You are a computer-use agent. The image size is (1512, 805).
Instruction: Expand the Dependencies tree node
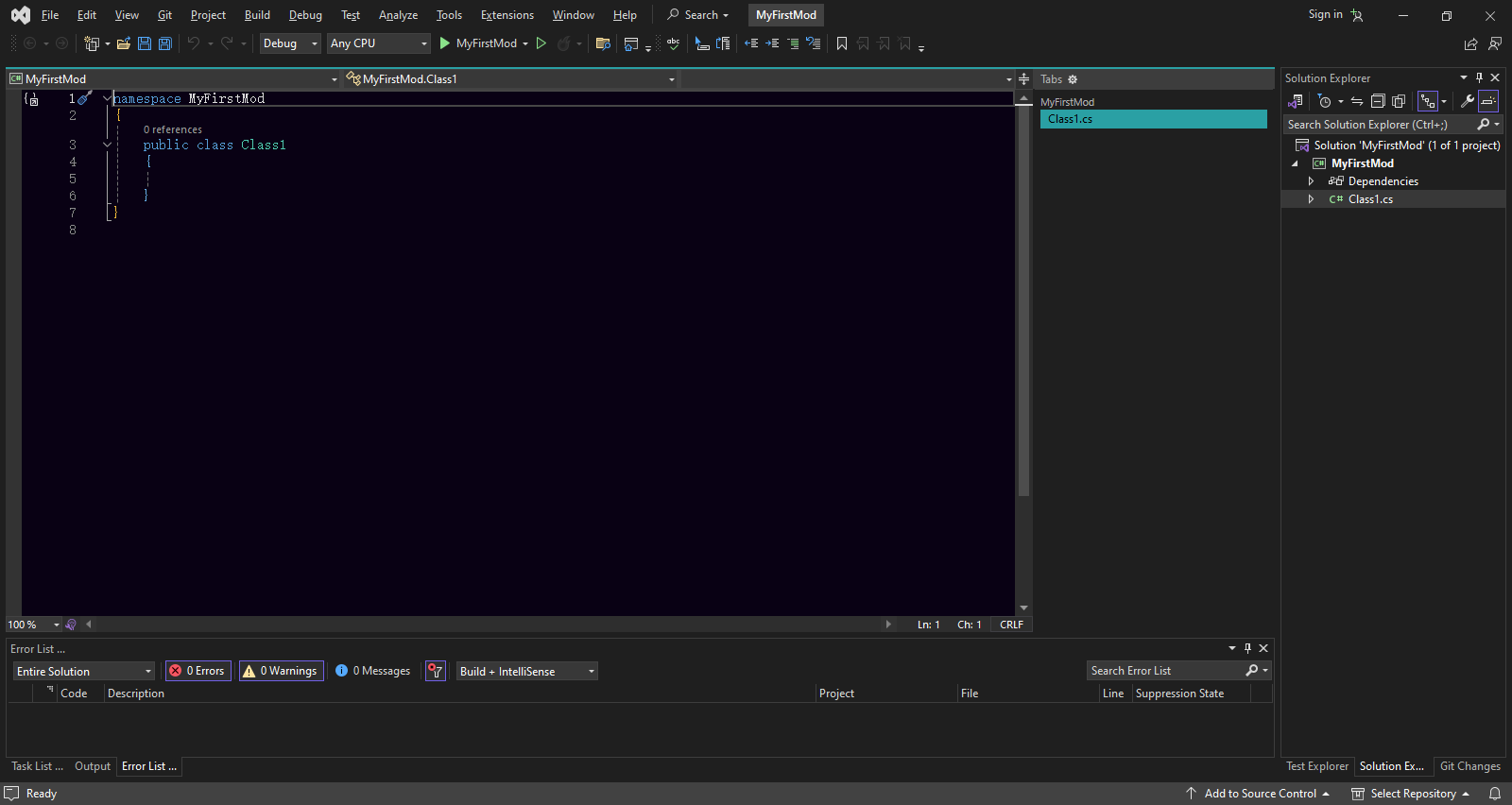pos(1311,181)
